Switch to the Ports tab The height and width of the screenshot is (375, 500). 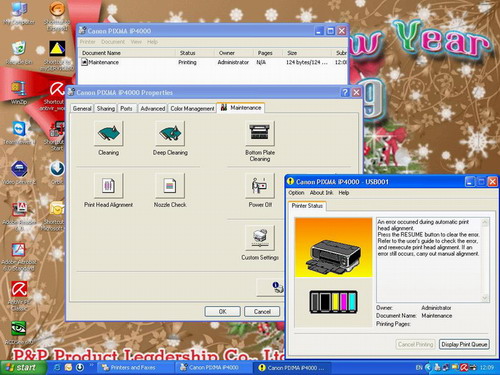tap(126, 108)
